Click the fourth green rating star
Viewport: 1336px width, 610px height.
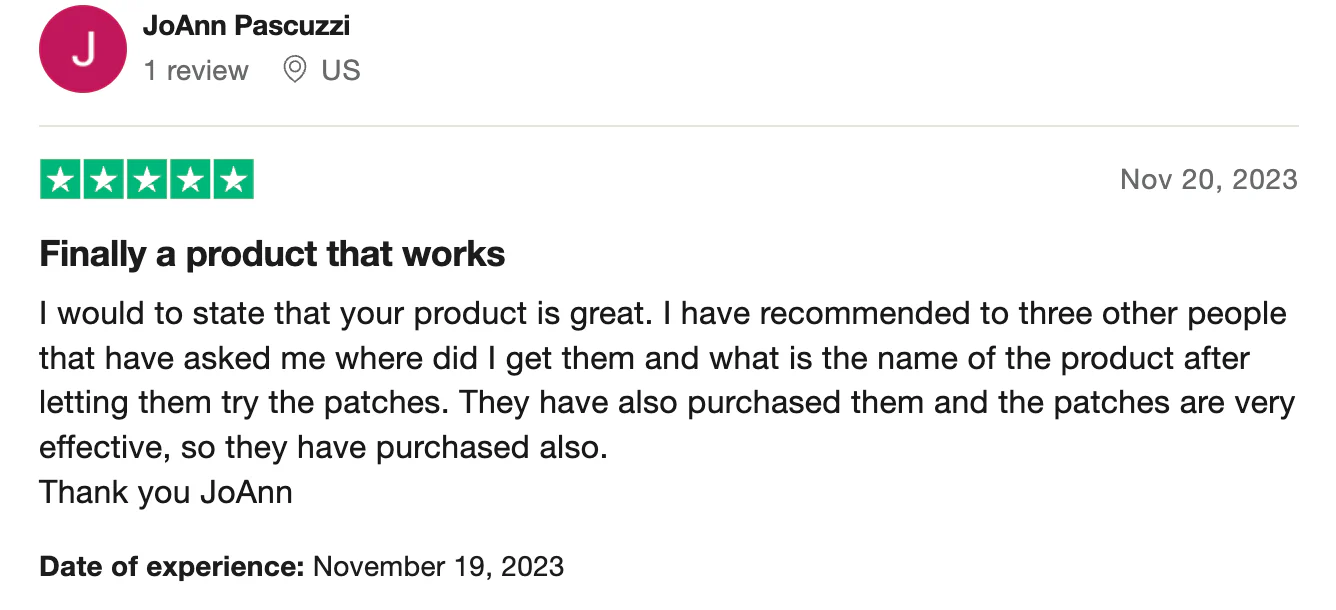pyautogui.click(x=190, y=180)
